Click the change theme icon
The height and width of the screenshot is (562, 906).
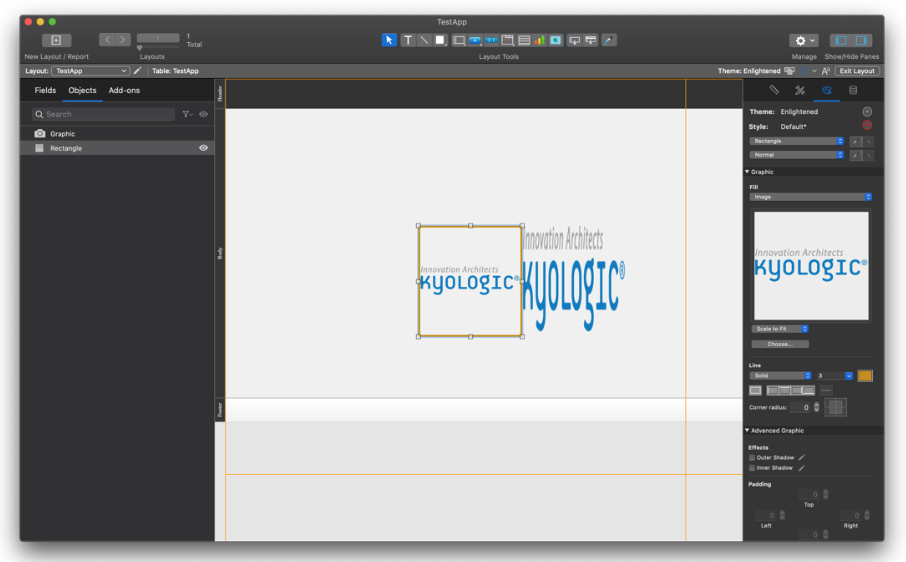[789, 70]
